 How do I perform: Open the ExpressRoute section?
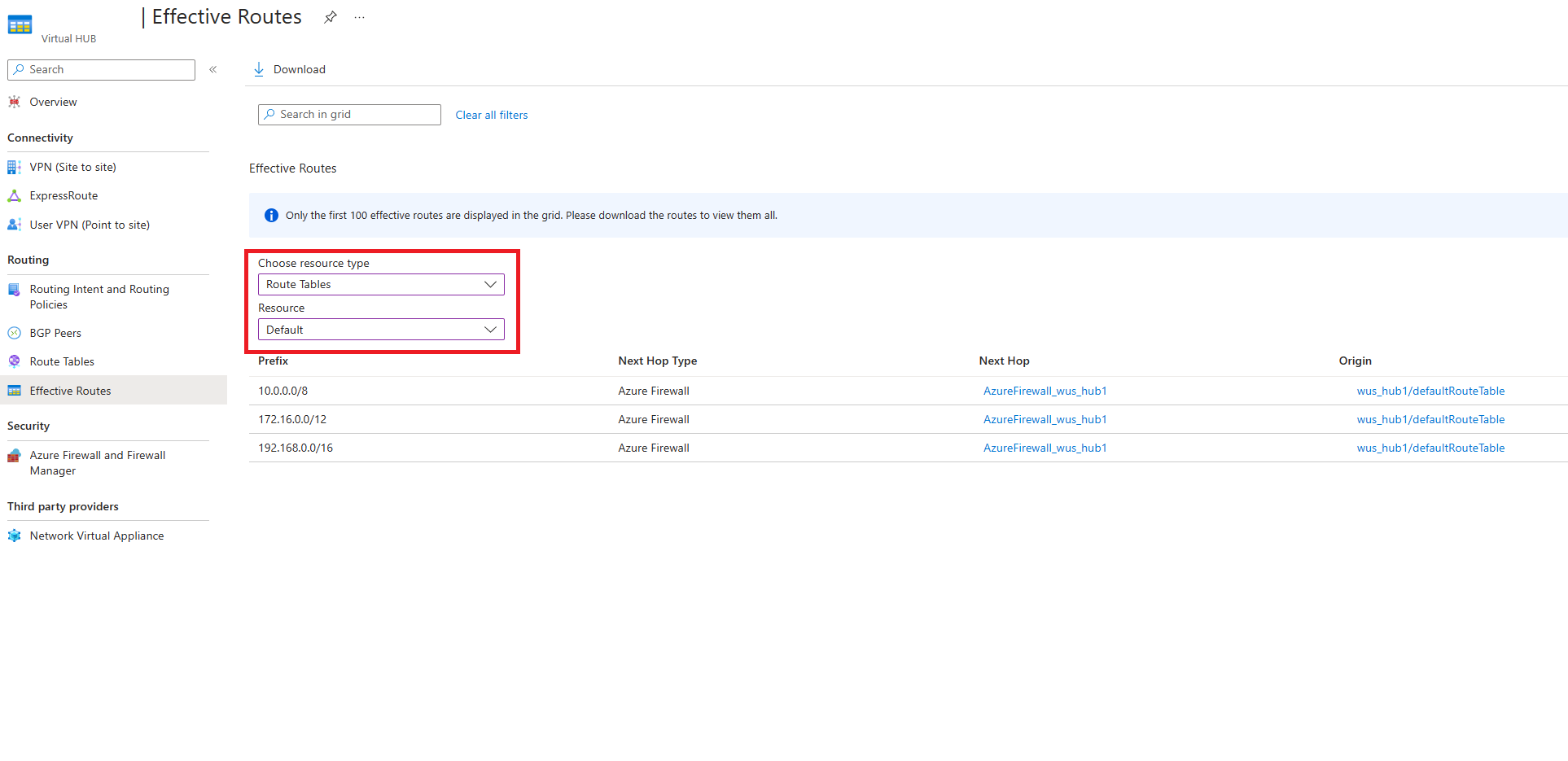pos(63,195)
